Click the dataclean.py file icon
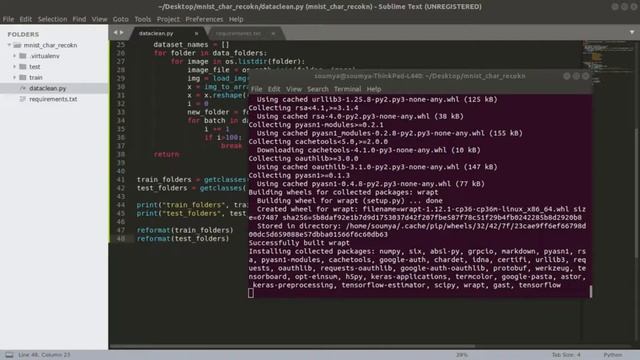The height and width of the screenshot is (360, 640). [x=23, y=88]
